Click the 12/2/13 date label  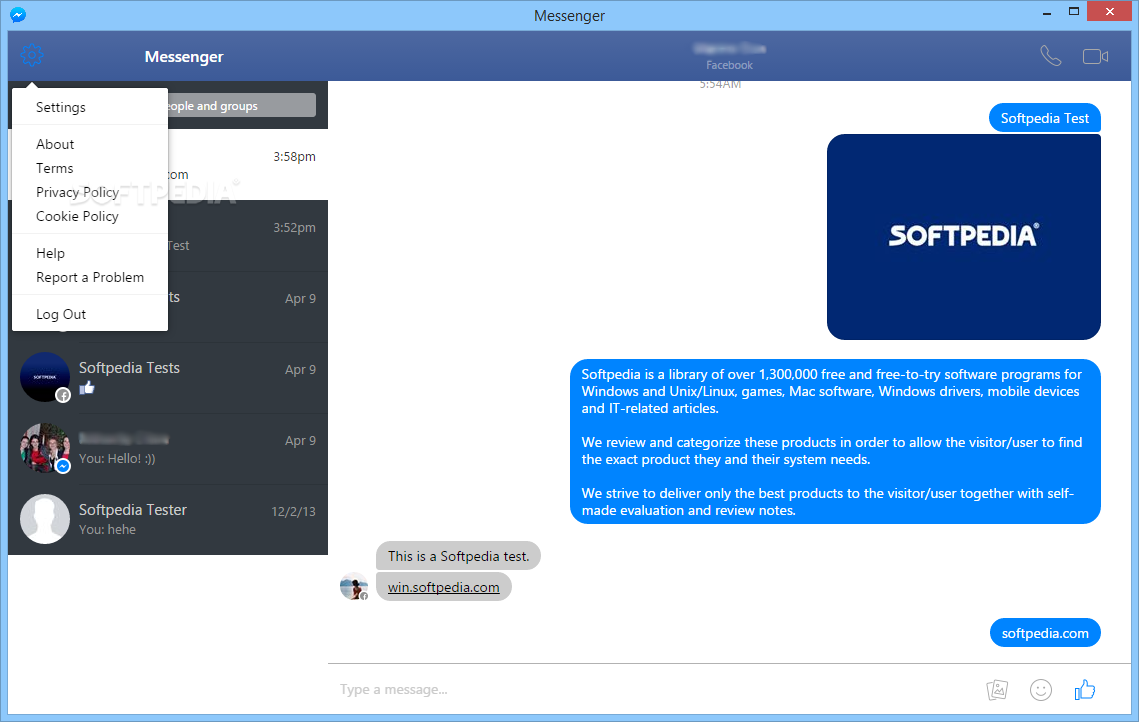[x=293, y=511]
